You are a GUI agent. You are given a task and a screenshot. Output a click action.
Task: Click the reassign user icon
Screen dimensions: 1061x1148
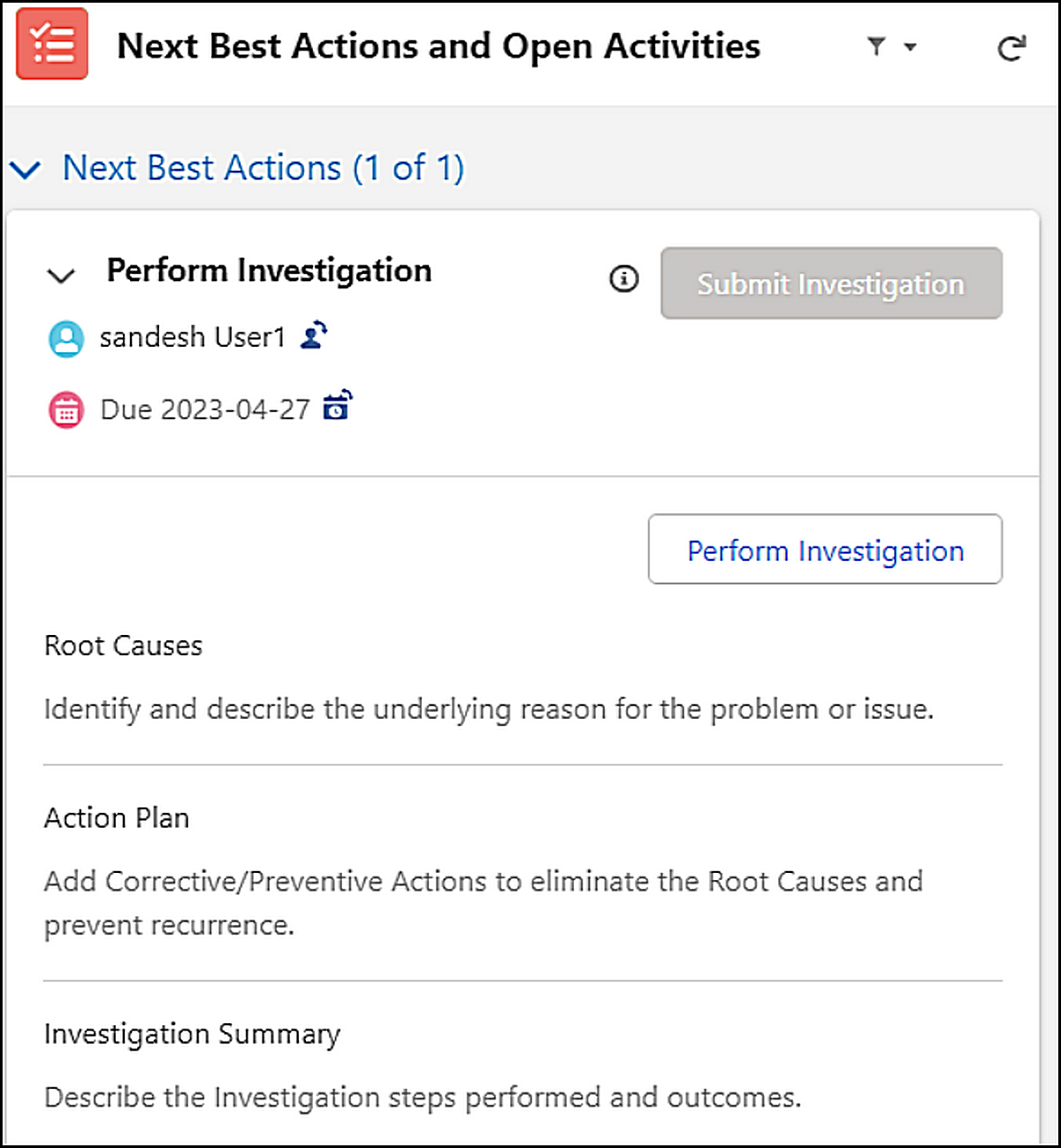pos(314,336)
